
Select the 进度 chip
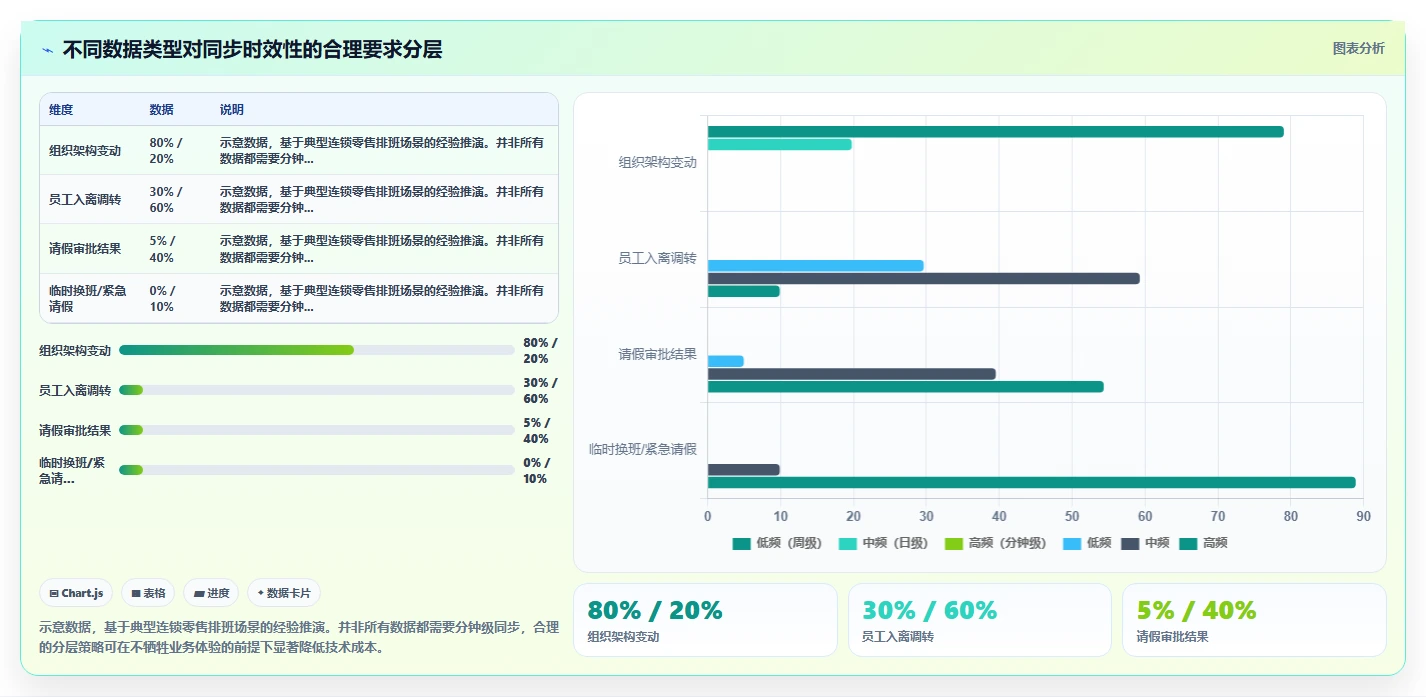(211, 593)
